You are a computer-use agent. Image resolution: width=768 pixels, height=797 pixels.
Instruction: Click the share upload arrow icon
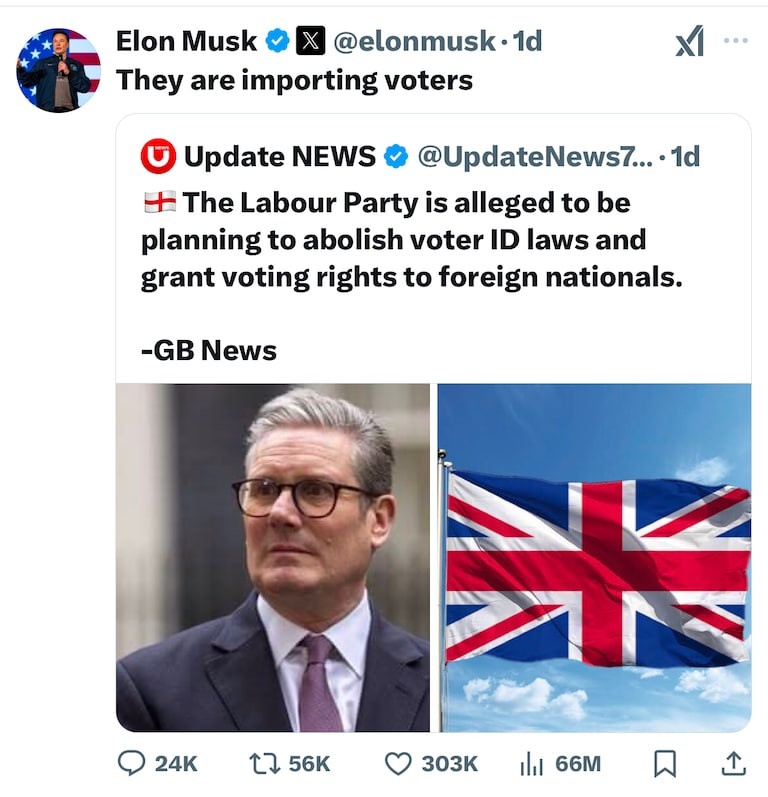click(734, 763)
